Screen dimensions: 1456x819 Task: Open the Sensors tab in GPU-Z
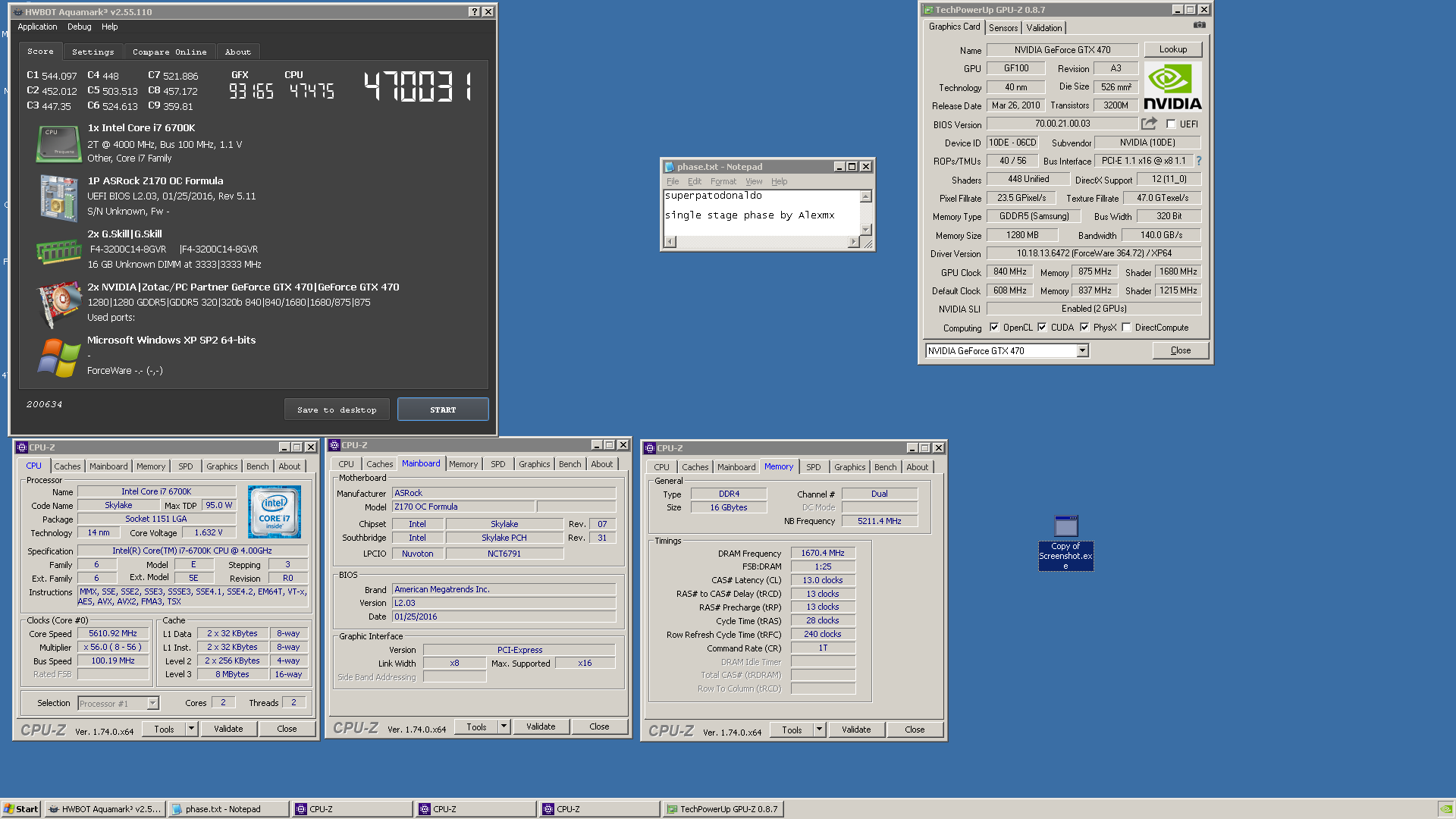point(1003,28)
